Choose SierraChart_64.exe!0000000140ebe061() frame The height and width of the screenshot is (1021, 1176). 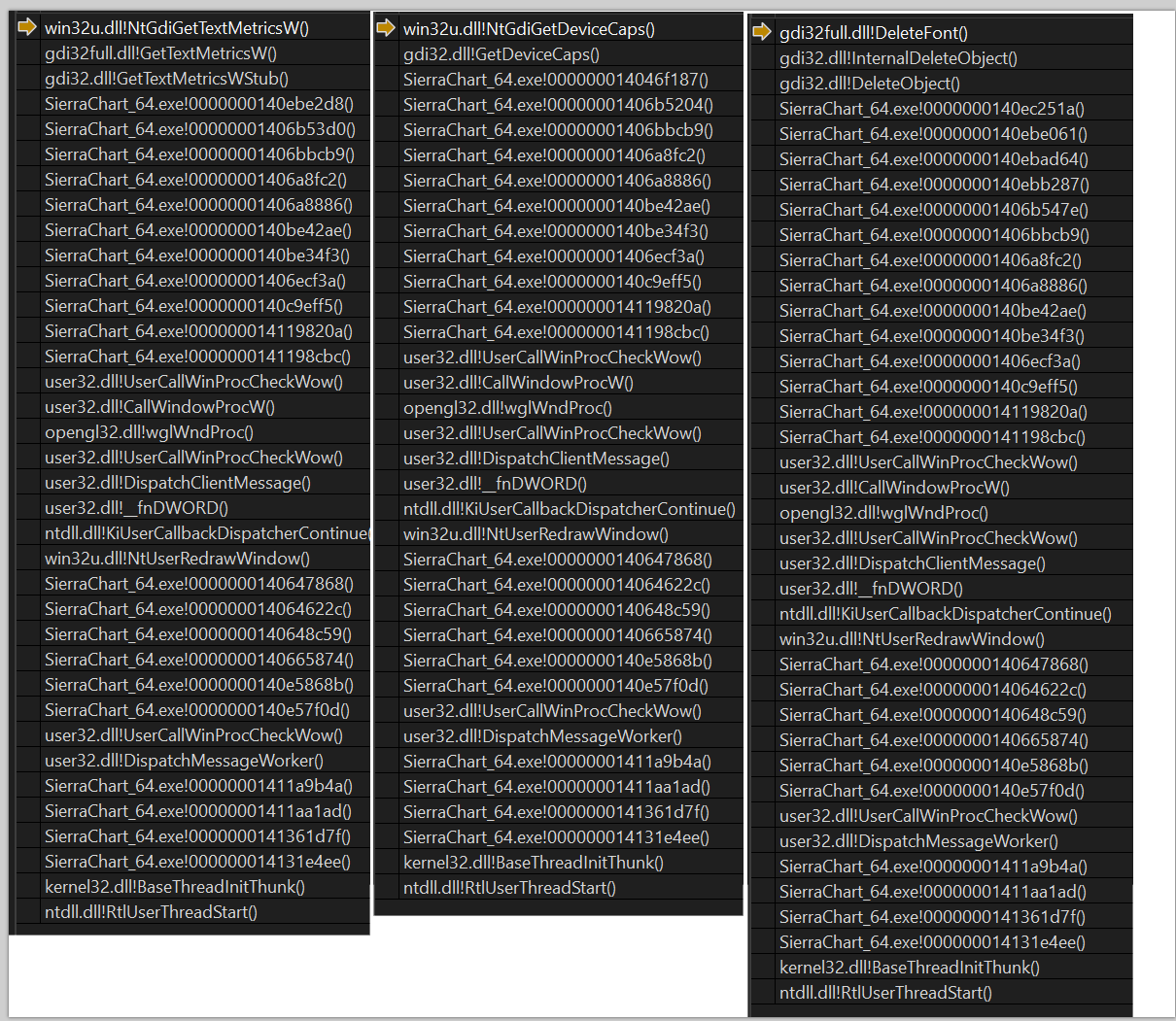[933, 134]
